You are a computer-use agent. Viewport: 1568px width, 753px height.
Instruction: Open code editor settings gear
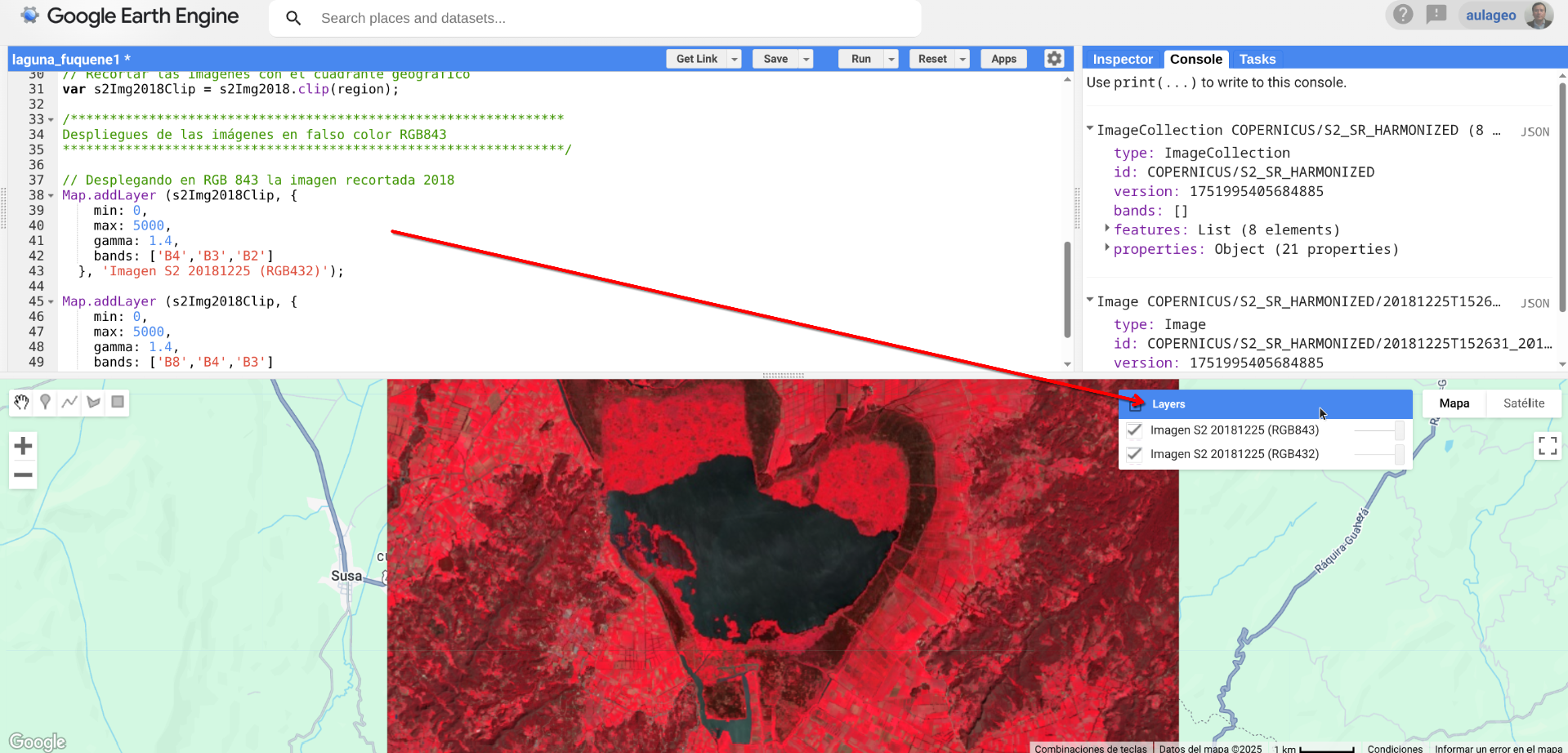point(1054,59)
